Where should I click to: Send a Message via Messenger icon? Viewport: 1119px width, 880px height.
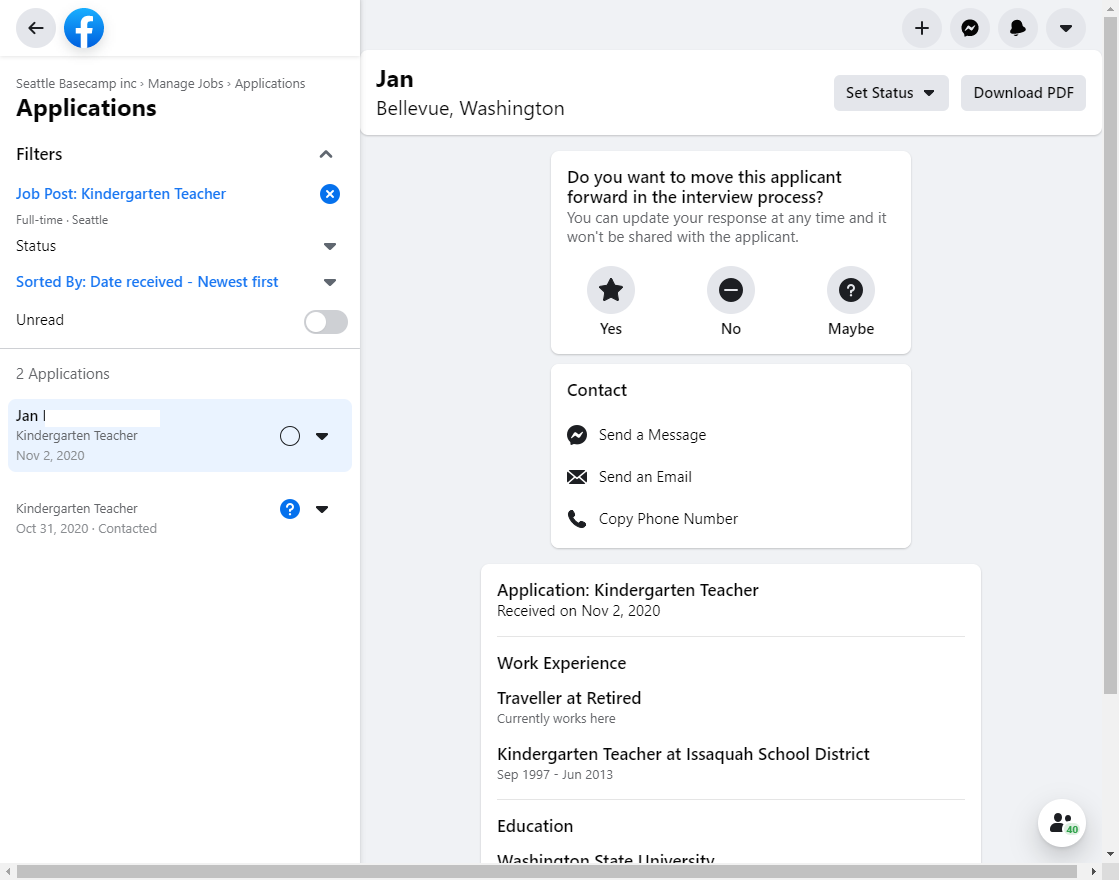(577, 435)
